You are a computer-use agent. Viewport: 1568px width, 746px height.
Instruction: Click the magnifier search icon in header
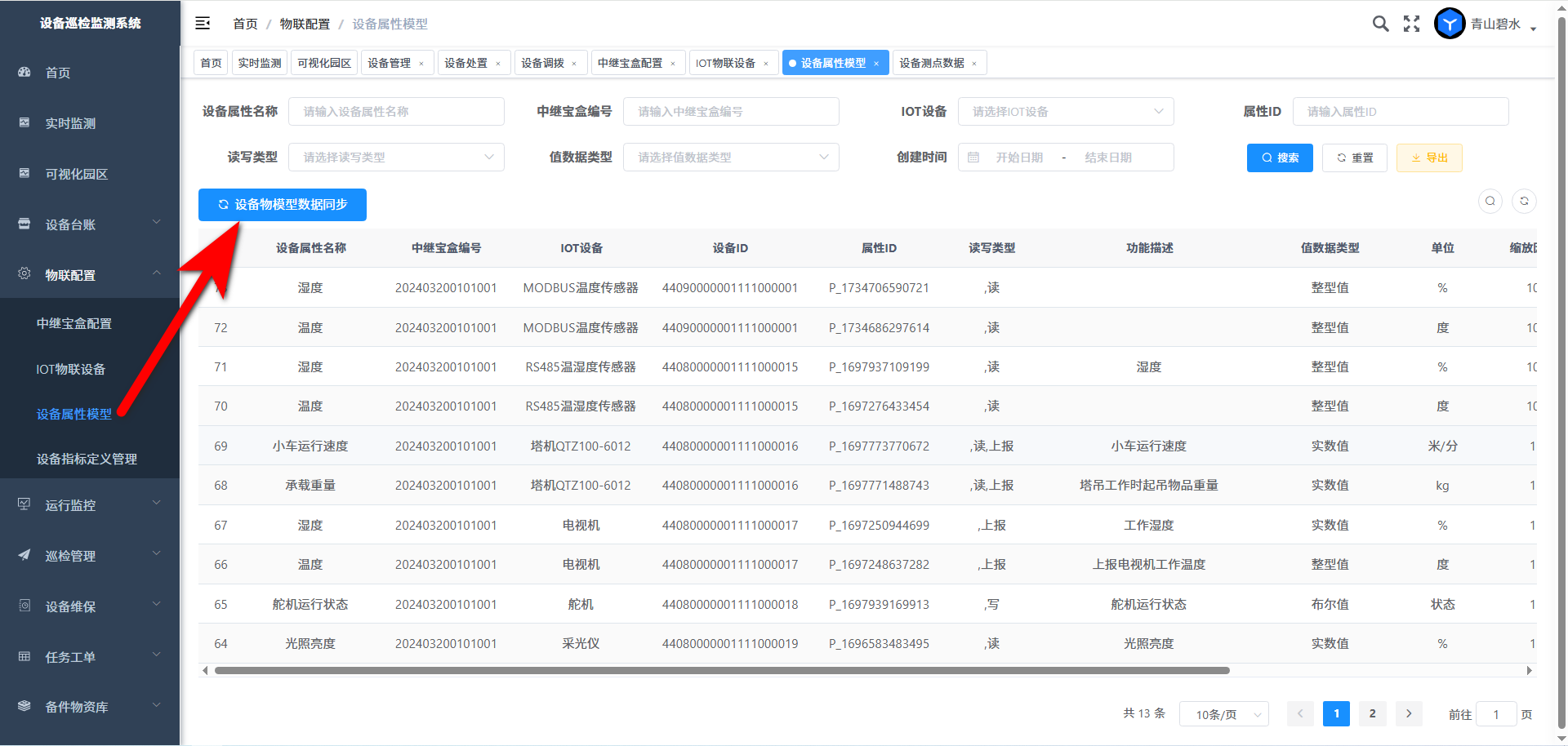click(x=1380, y=24)
